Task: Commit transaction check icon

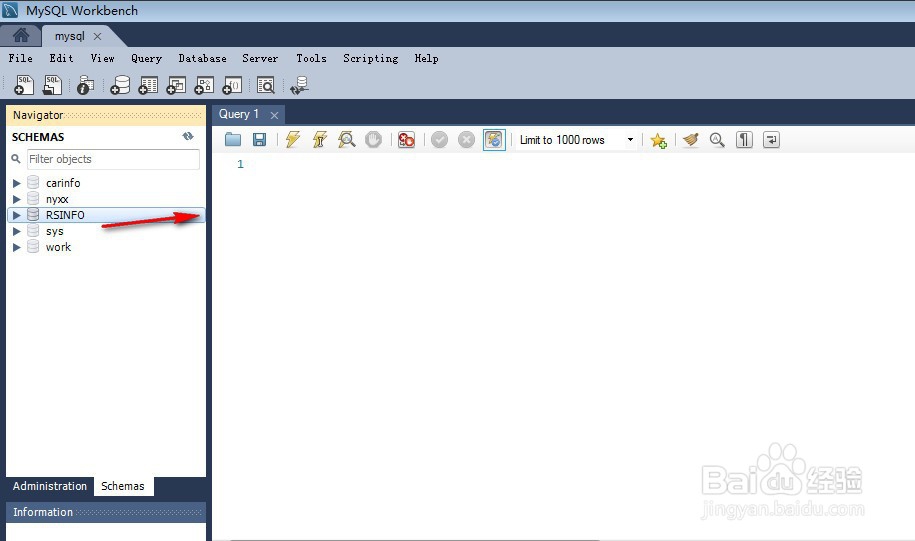Action: pos(439,139)
